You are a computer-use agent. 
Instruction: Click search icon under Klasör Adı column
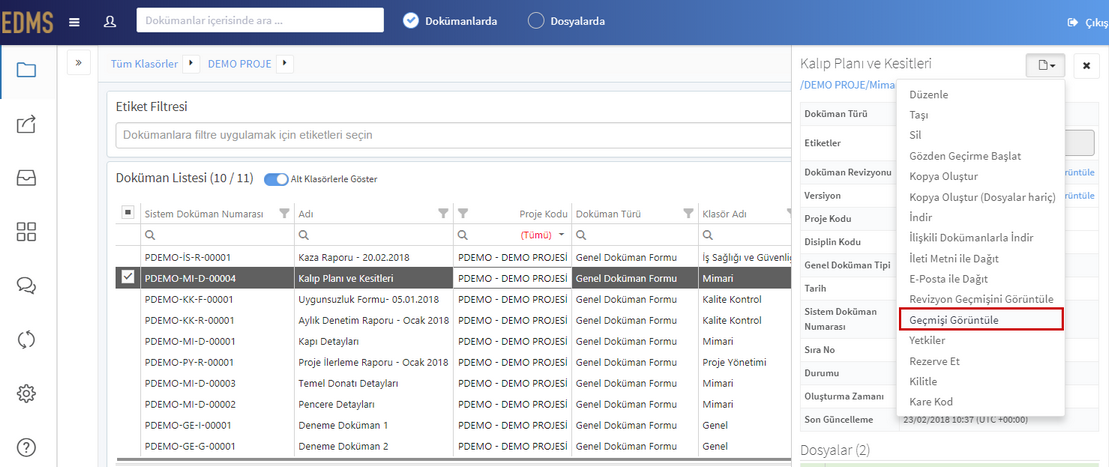(707, 234)
